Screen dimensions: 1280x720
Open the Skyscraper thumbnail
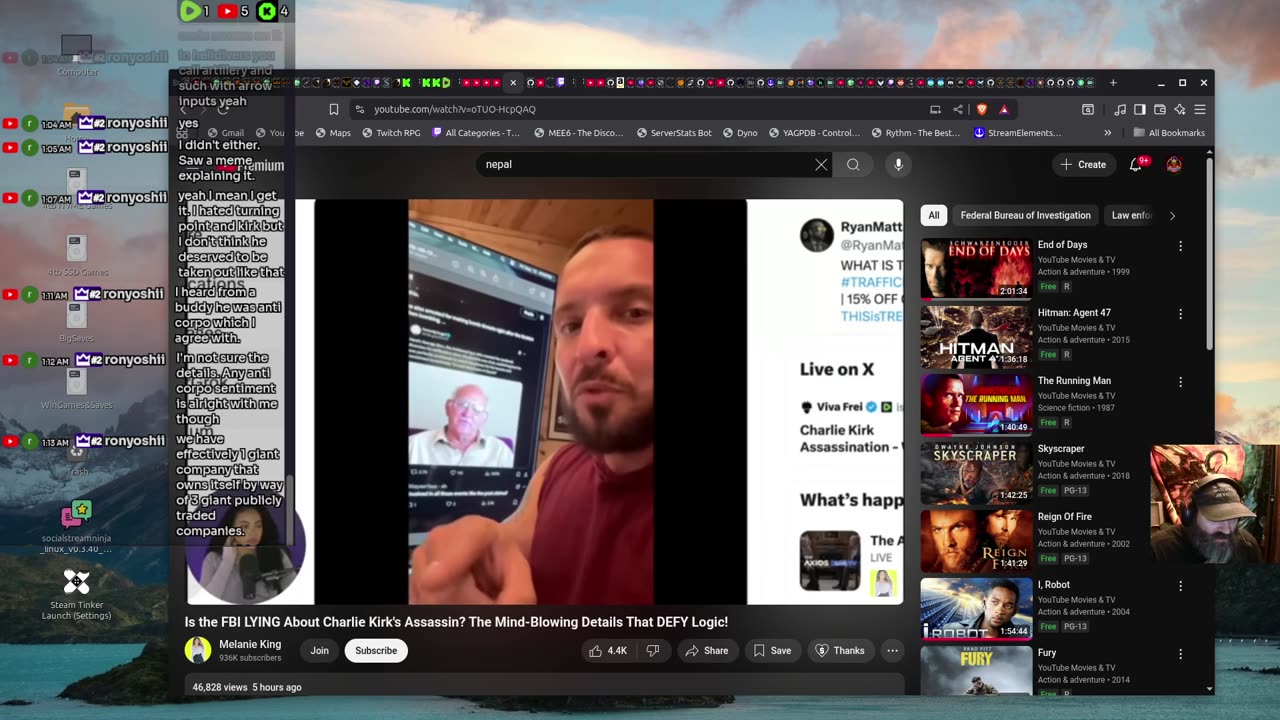click(976, 473)
